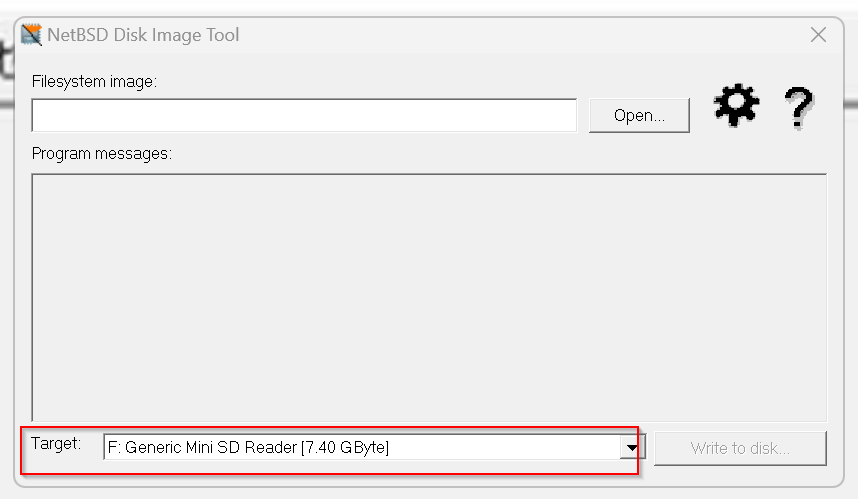Close the NetBSD Disk Image Tool window
858x499 pixels.
tap(818, 35)
